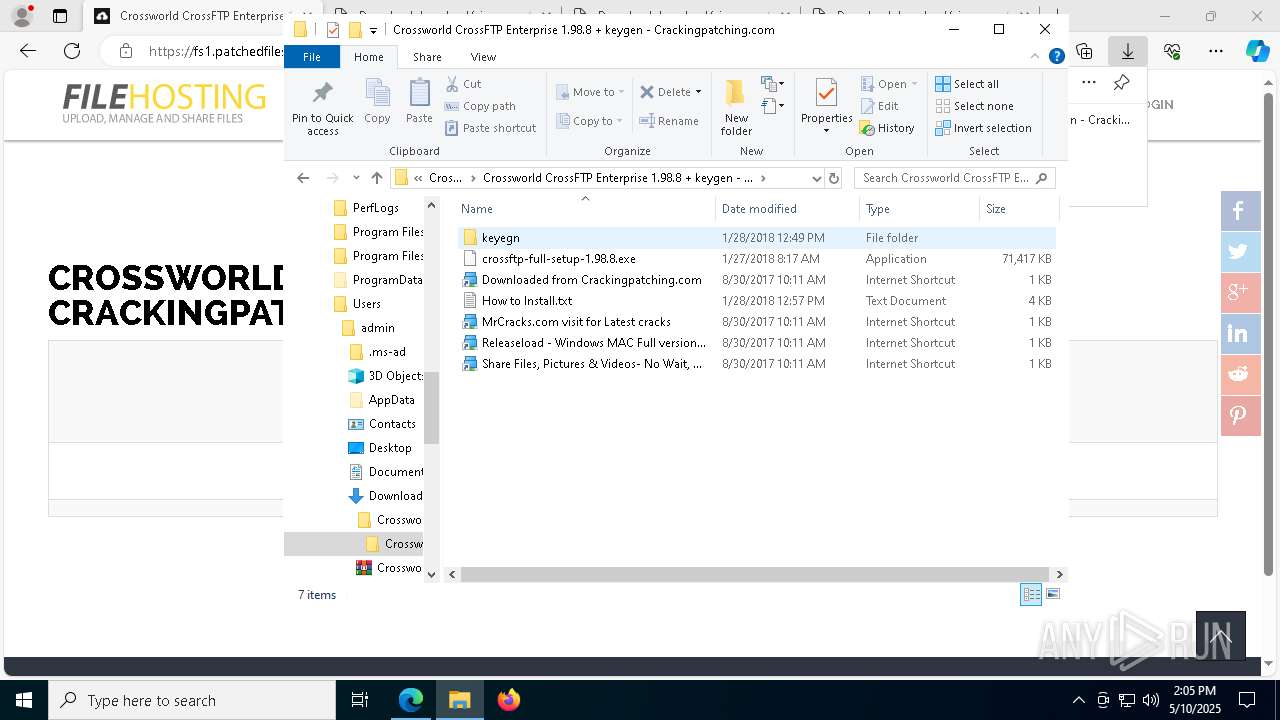Sort by Size column header
This screenshot has width=1280, height=720.
click(x=1017, y=208)
